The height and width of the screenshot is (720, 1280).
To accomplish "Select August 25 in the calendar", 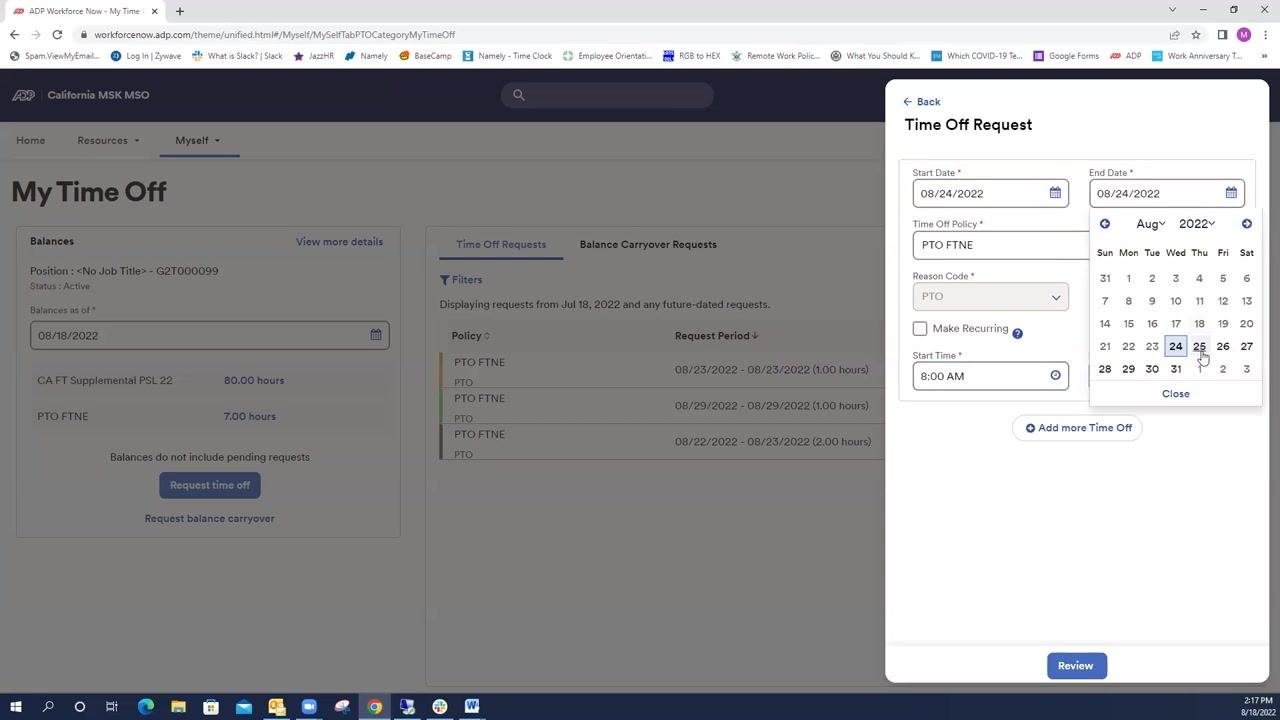I will (1199, 347).
